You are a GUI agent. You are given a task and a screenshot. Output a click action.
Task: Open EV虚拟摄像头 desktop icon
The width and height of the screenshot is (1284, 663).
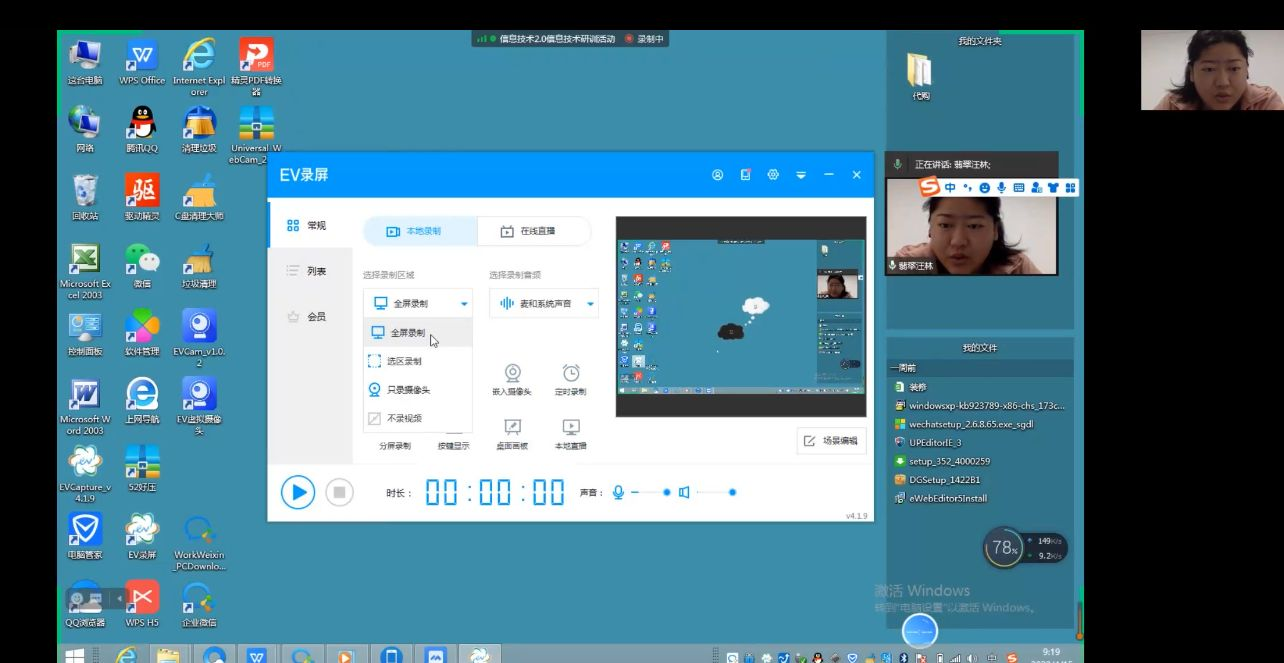click(199, 407)
